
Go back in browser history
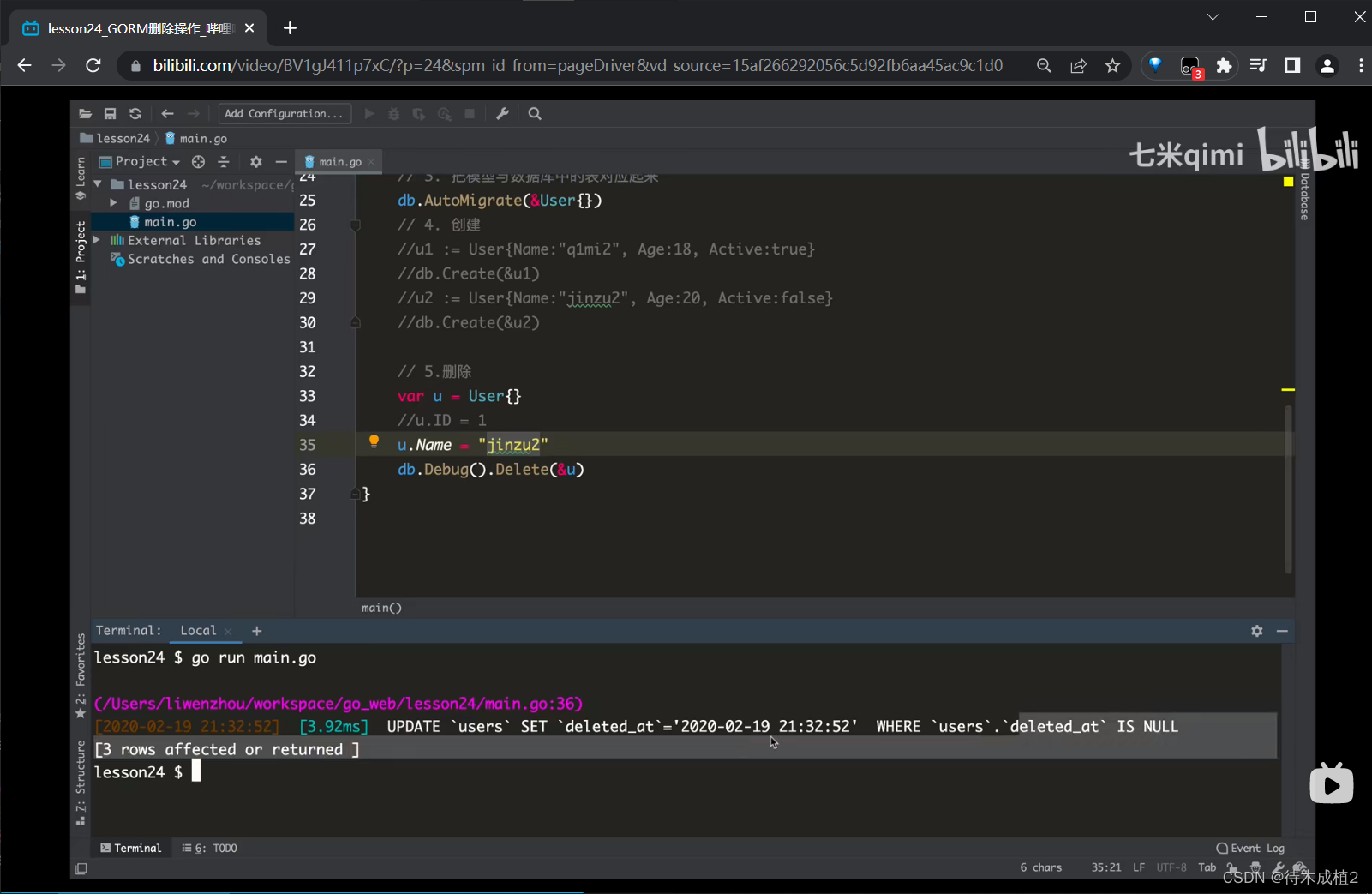[24, 65]
